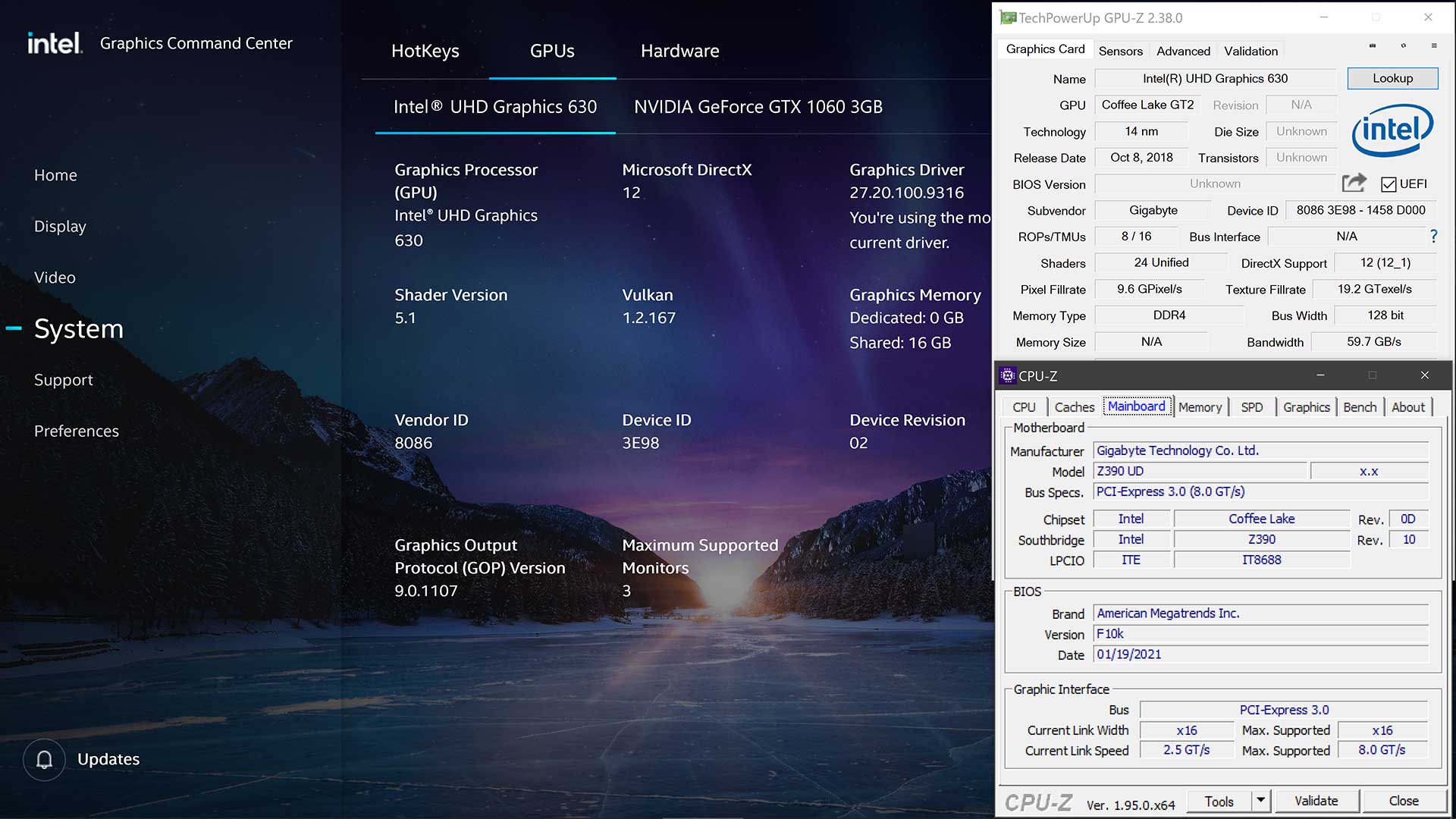Click the Tools button in CPU-Z
Viewport: 1456px width, 819px height.
[1219, 801]
